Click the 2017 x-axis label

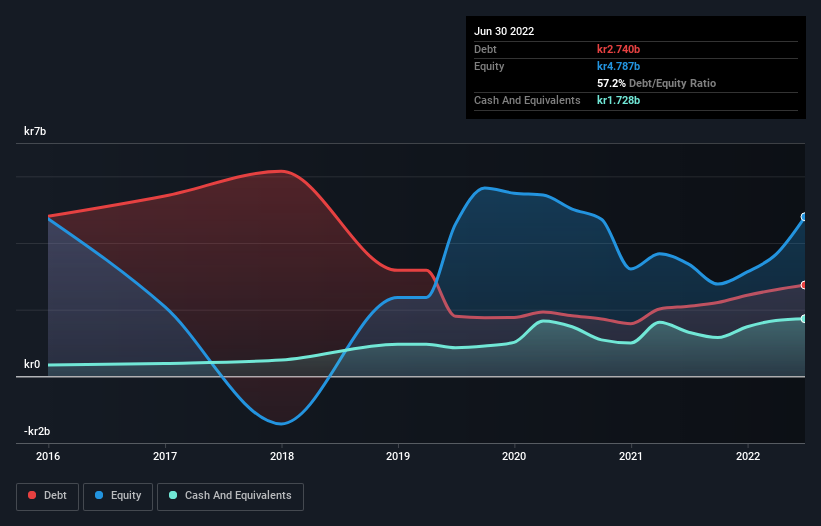pos(165,456)
